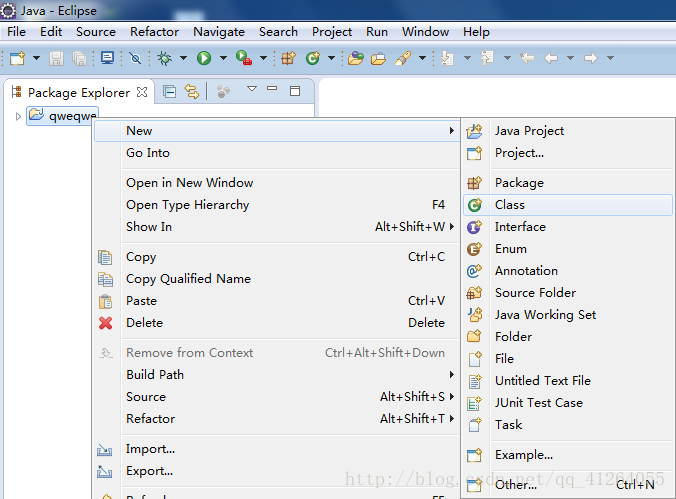Choose Package from the New submenu
The image size is (676, 499).
click(568, 183)
